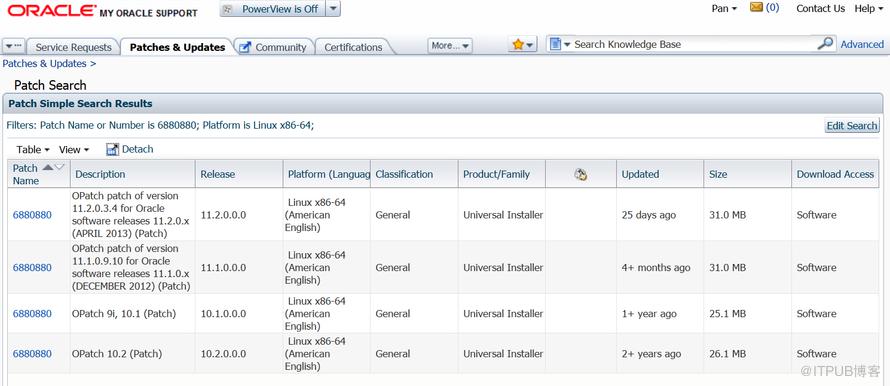Click the Community tab external-link icon
Screen dimensions: 890x386
245,47
